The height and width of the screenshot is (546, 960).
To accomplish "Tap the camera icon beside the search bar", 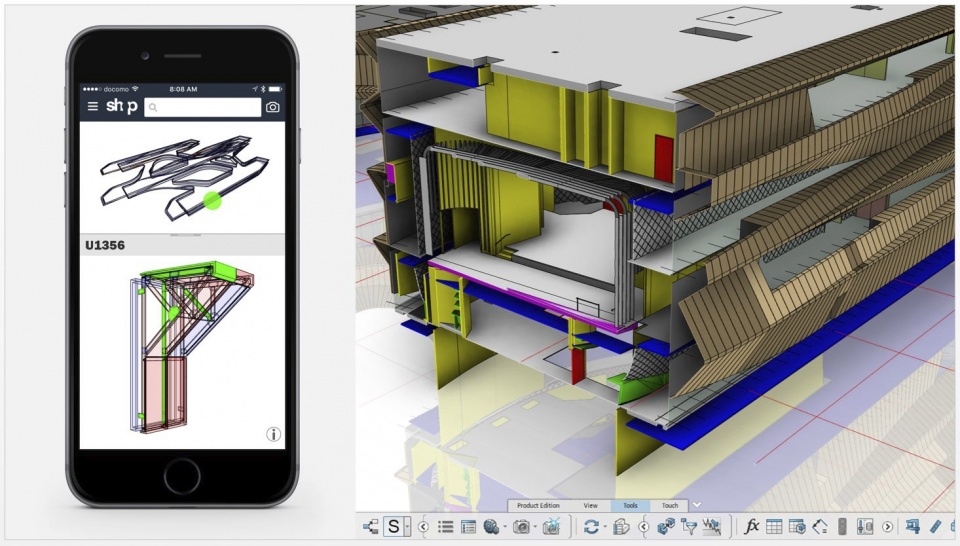I will pos(272,107).
